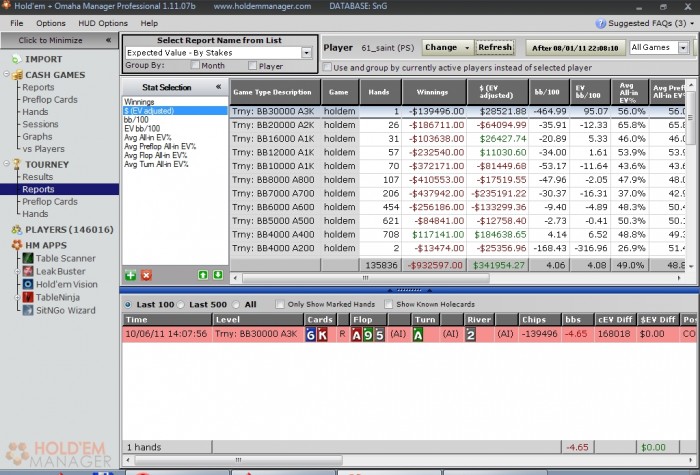Select the Avg Flop All-in EV% stat

tap(175, 155)
